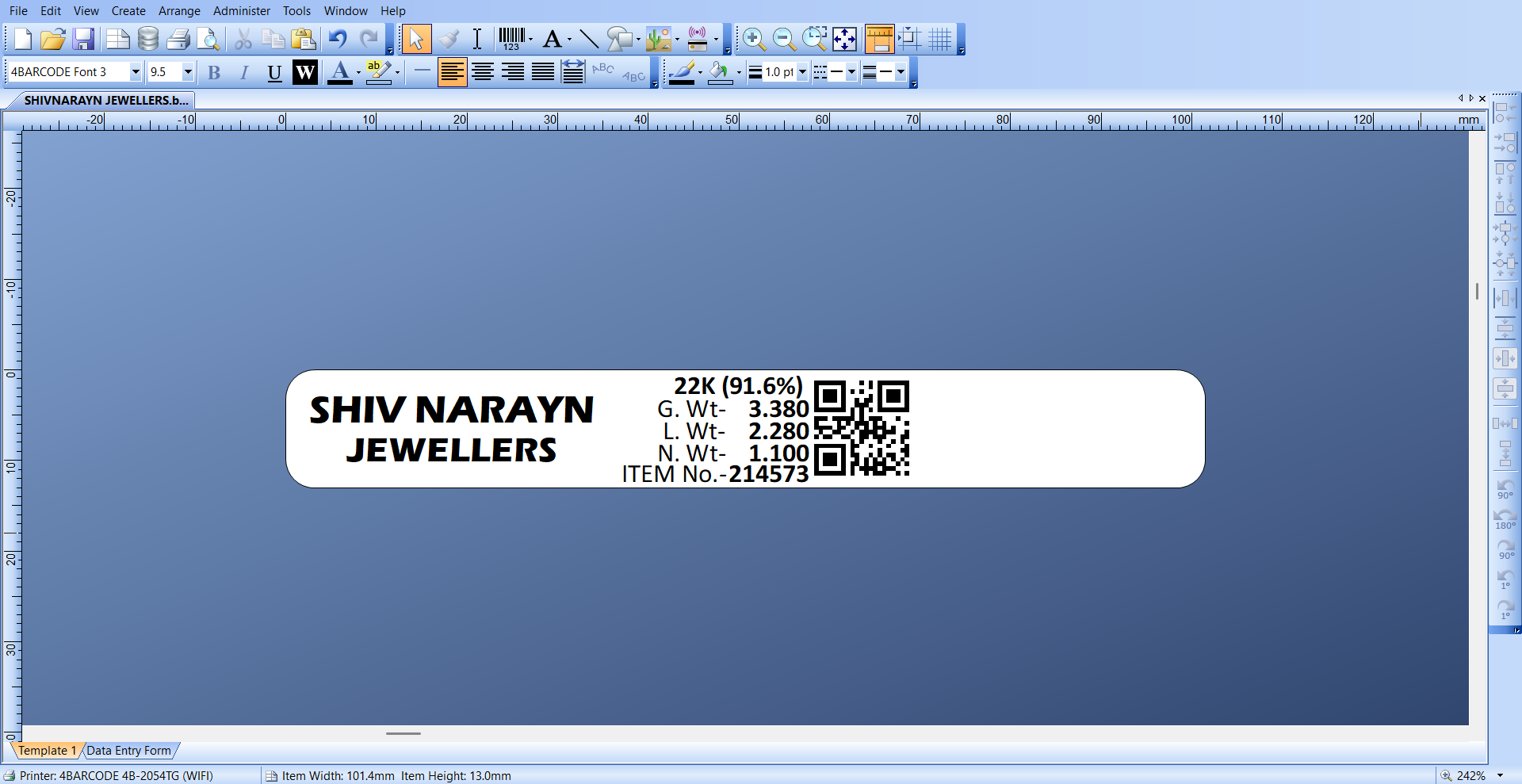Paste from clipboard icon
This screenshot has height=784, width=1522.
pos(304,39)
